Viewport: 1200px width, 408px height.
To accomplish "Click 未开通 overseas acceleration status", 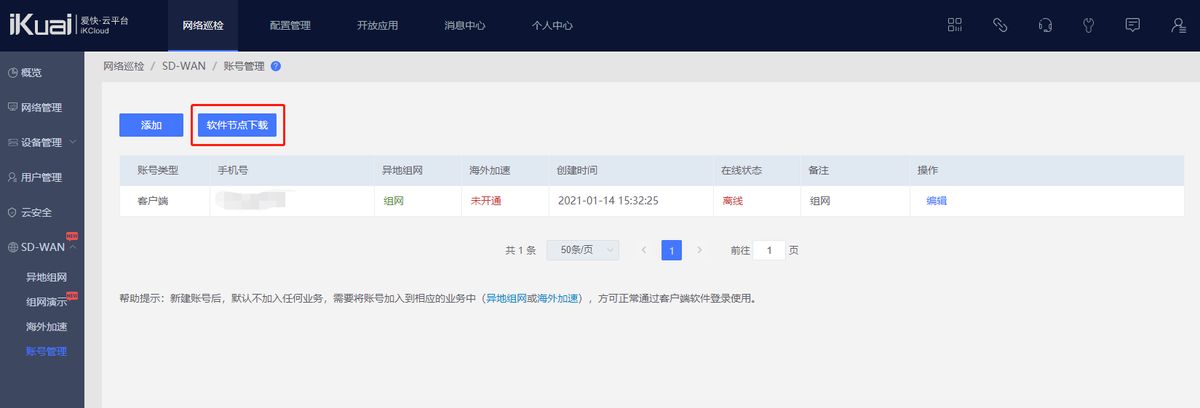I will point(486,200).
